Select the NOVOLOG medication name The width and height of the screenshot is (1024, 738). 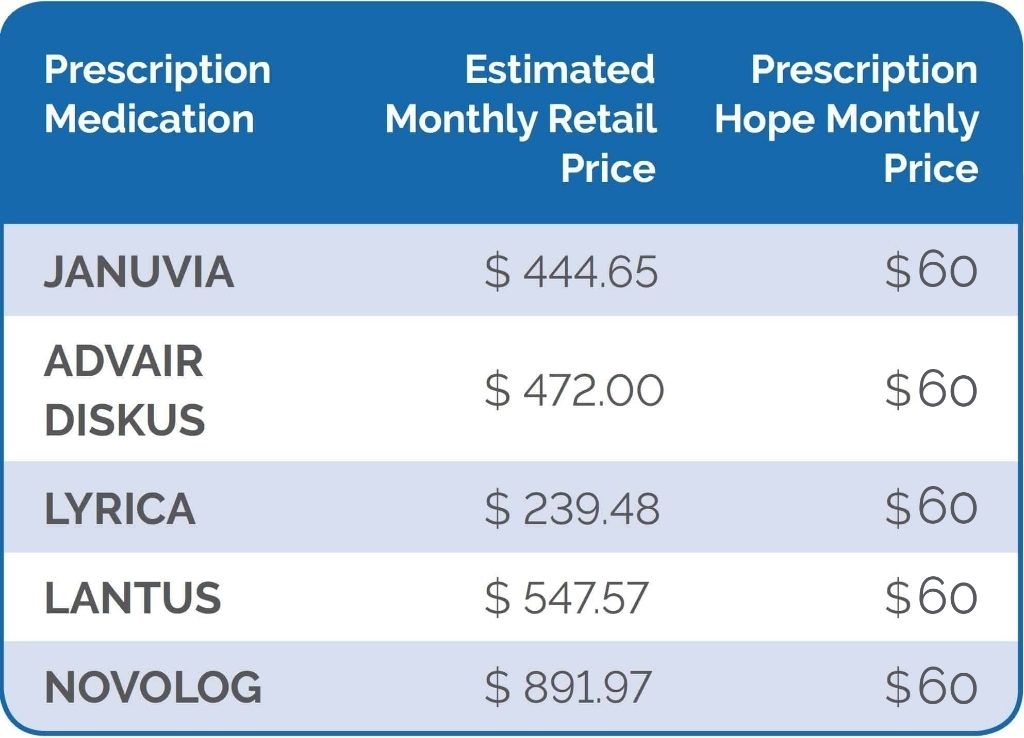153,687
